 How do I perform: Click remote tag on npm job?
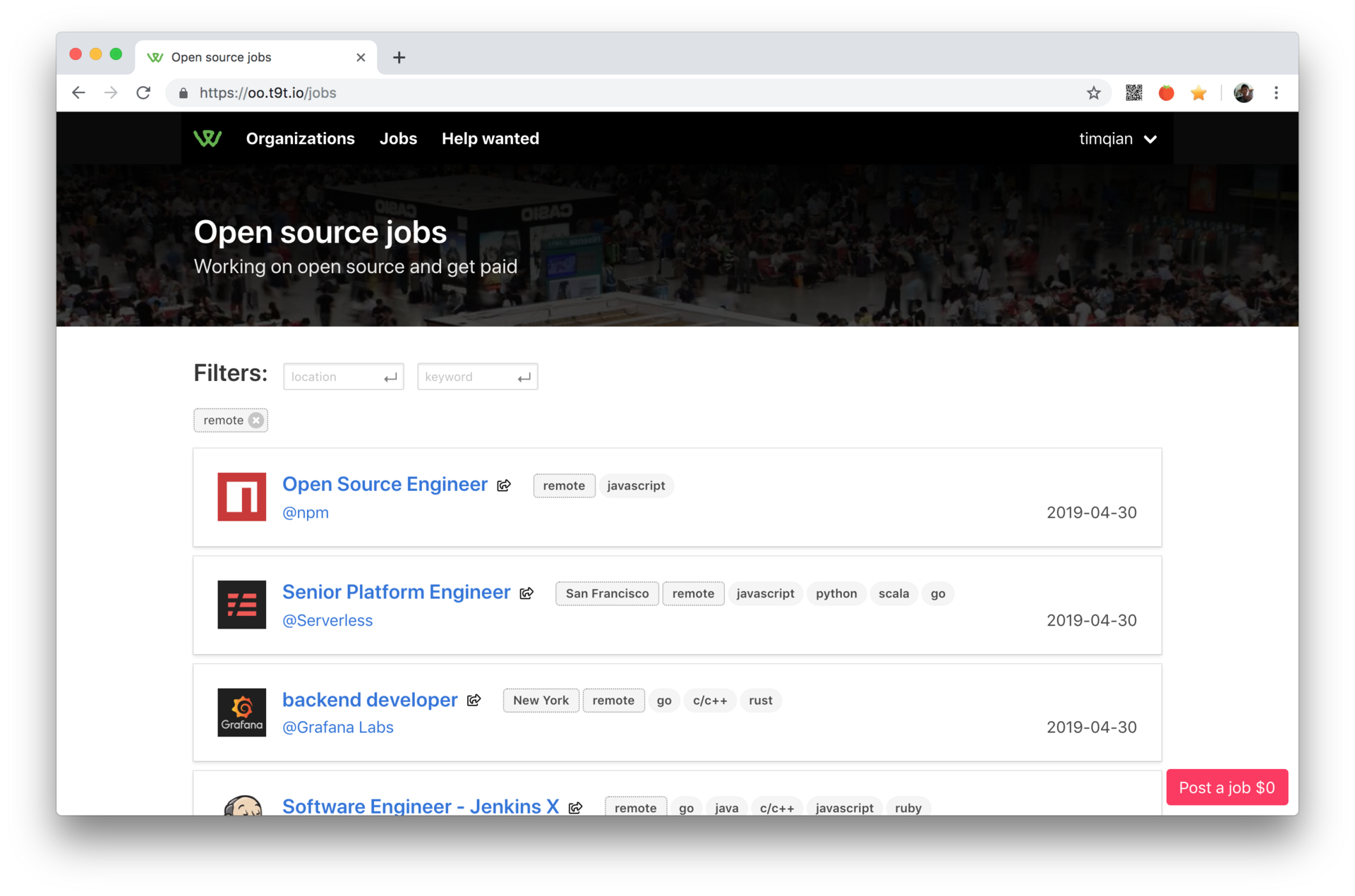point(564,485)
